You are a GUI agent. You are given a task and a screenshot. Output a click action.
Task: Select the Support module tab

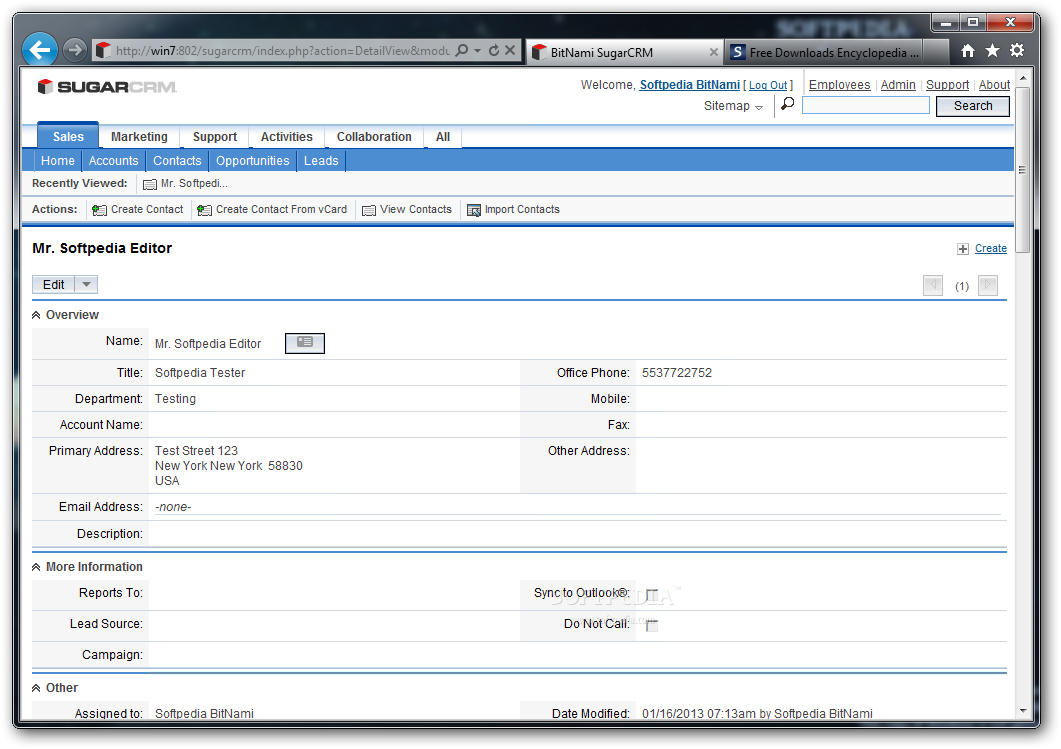(215, 137)
